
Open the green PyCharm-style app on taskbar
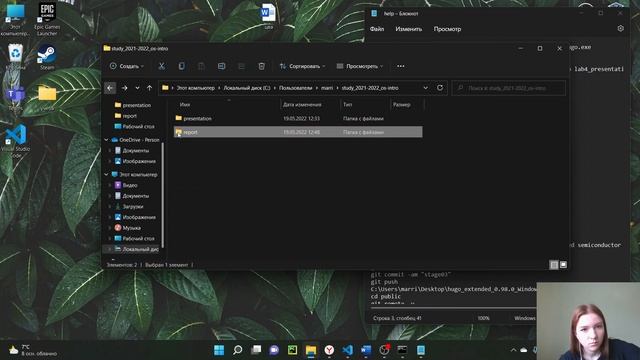[x=293, y=350]
